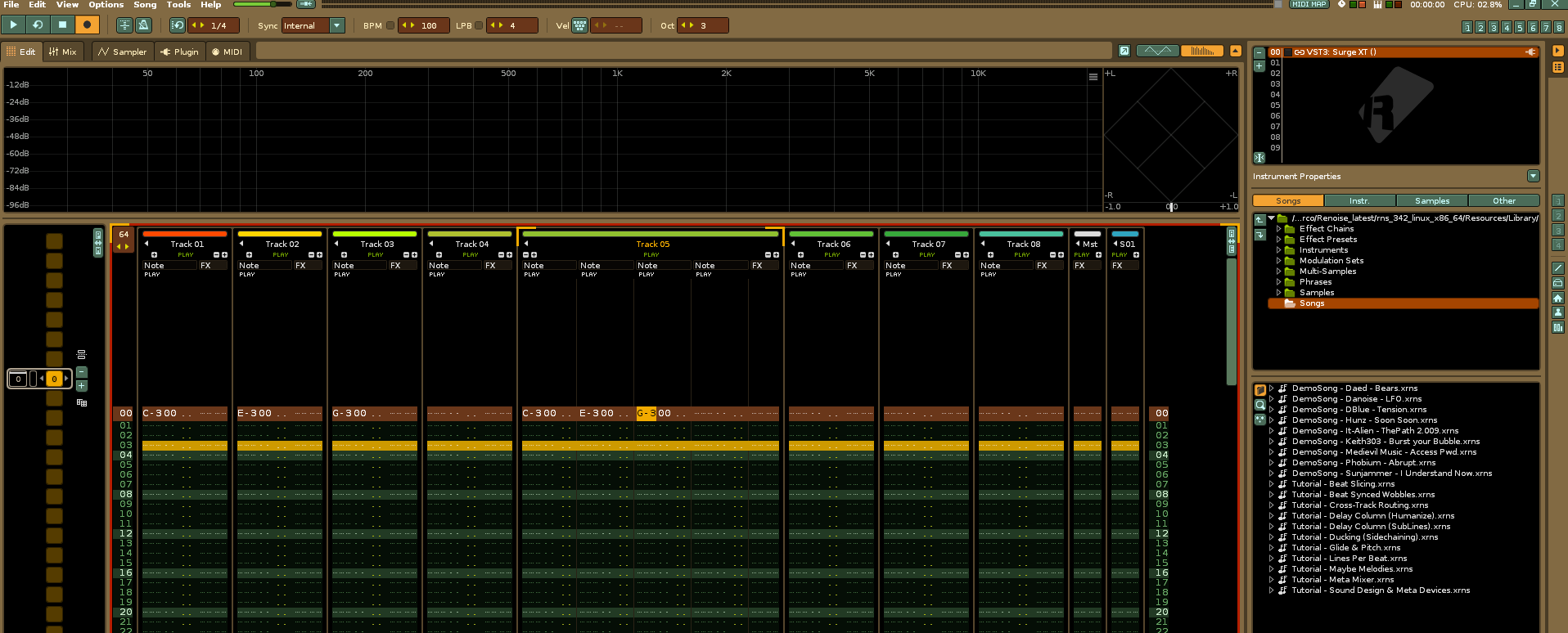
Task: Expand the Instruments folder
Action: coord(1278,250)
